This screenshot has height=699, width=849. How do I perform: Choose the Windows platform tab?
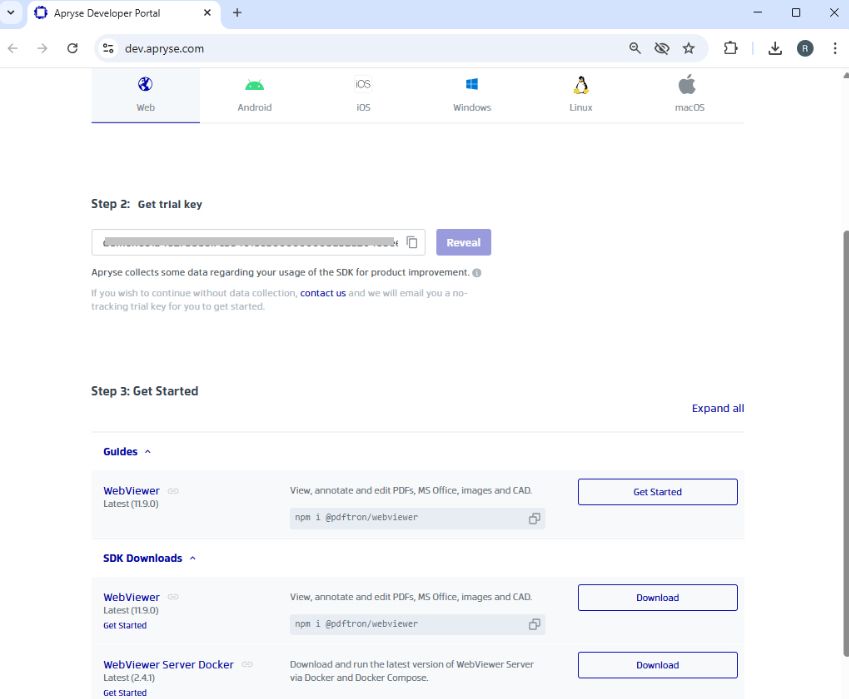(x=472, y=95)
